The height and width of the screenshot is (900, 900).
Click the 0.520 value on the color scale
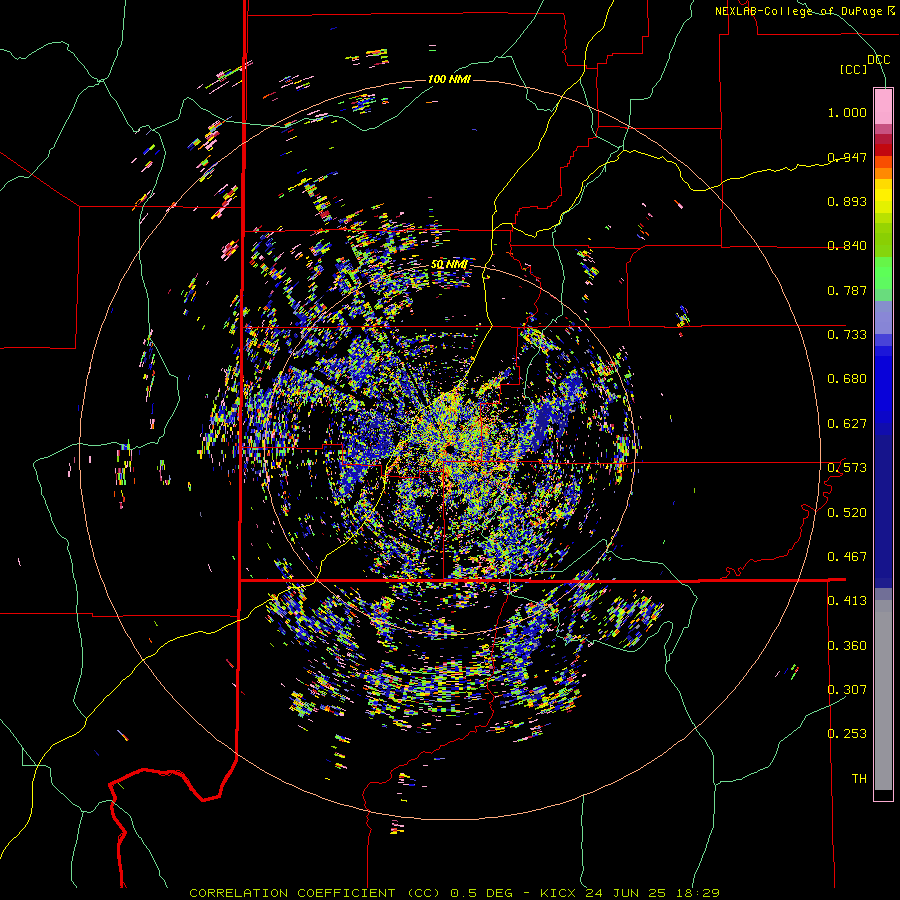click(847, 512)
